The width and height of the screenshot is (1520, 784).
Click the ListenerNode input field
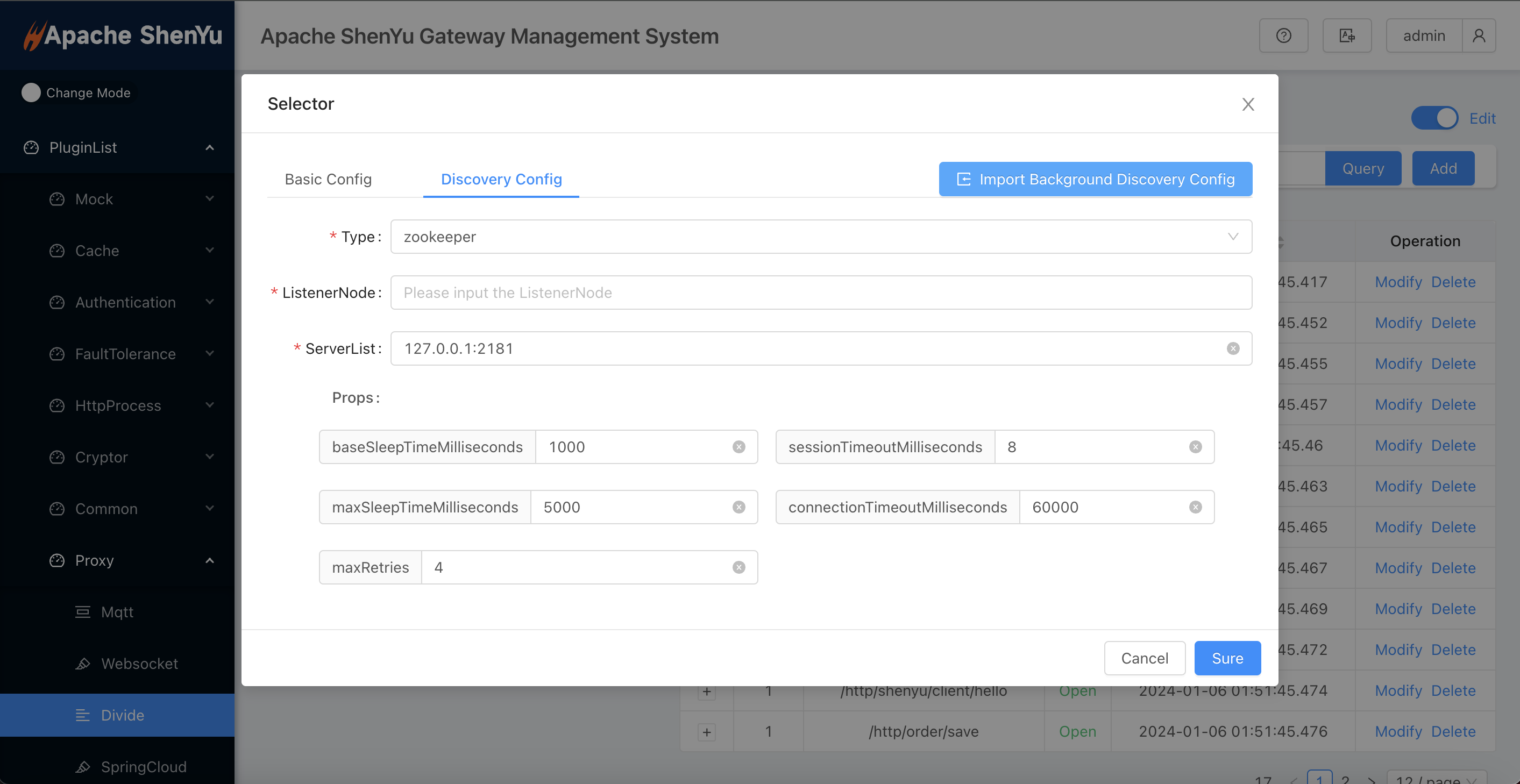[x=820, y=293]
